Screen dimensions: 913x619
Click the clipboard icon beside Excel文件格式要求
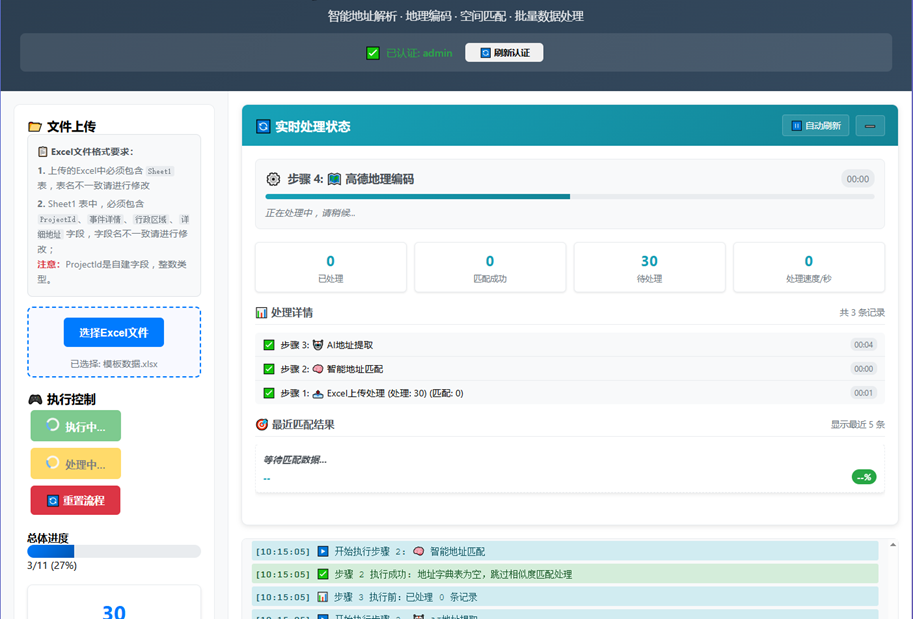coord(42,152)
